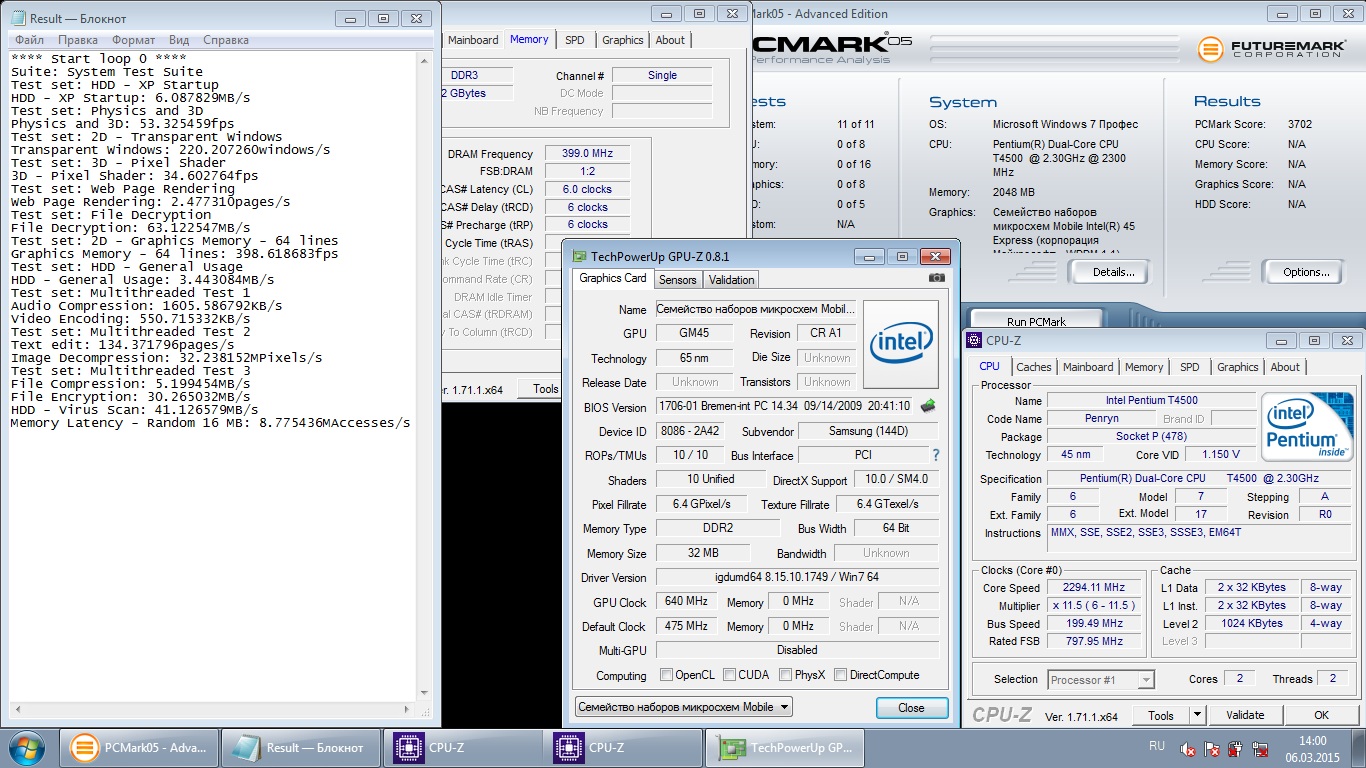Select the CPU tab in CPU-Z processor window
Image resolution: width=1366 pixels, height=768 pixels.
click(990, 366)
